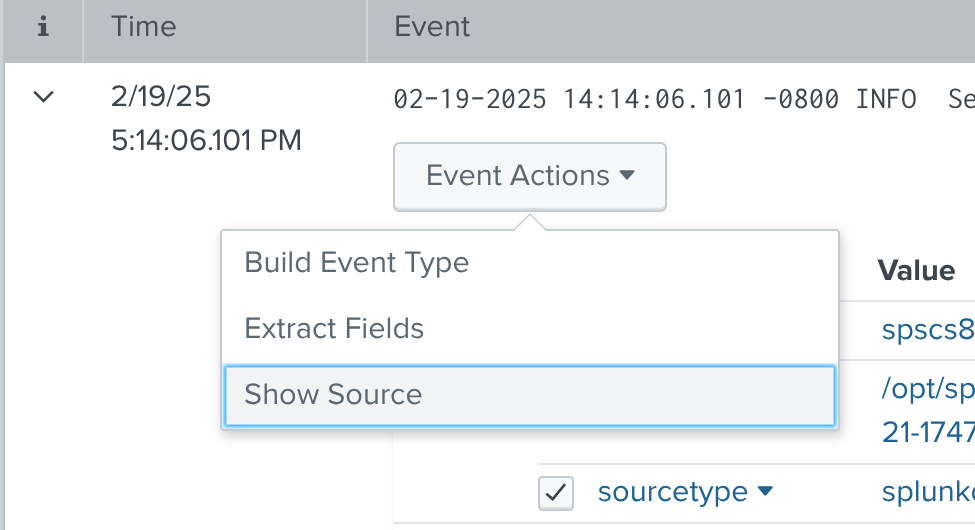Open the Event Actions dropdown
Screen dimensions: 975x530
(529, 176)
